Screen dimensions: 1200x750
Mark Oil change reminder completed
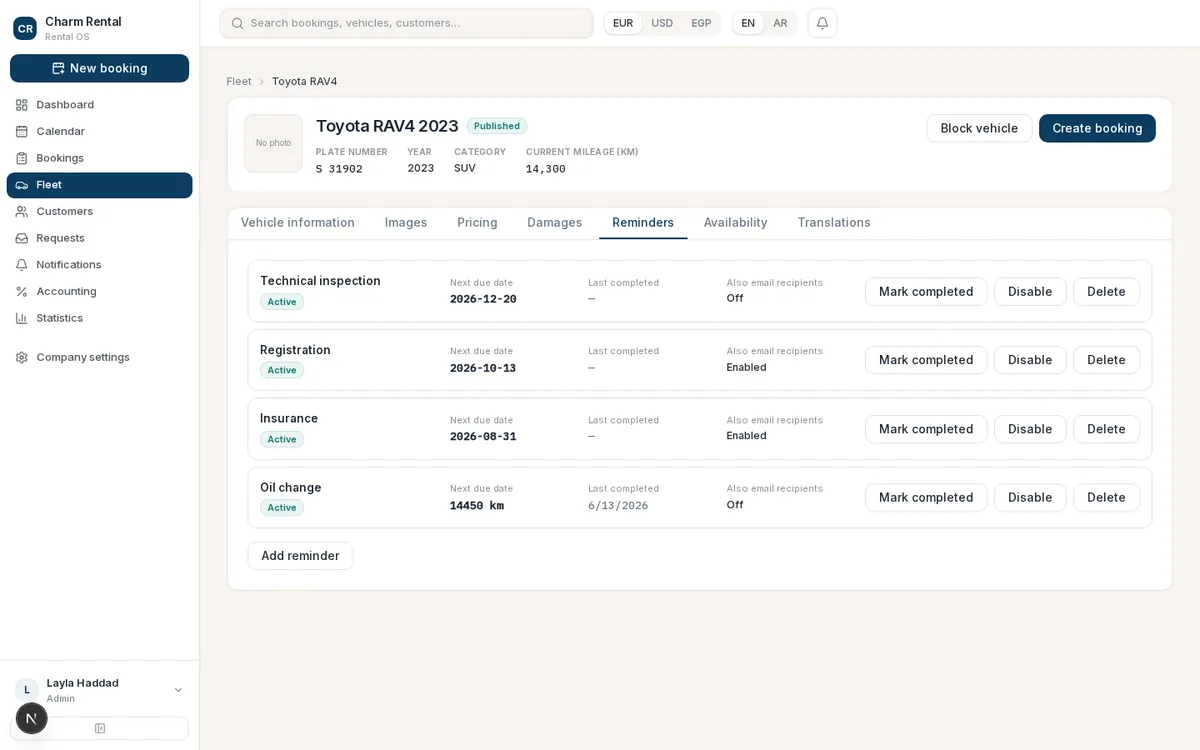(x=926, y=498)
